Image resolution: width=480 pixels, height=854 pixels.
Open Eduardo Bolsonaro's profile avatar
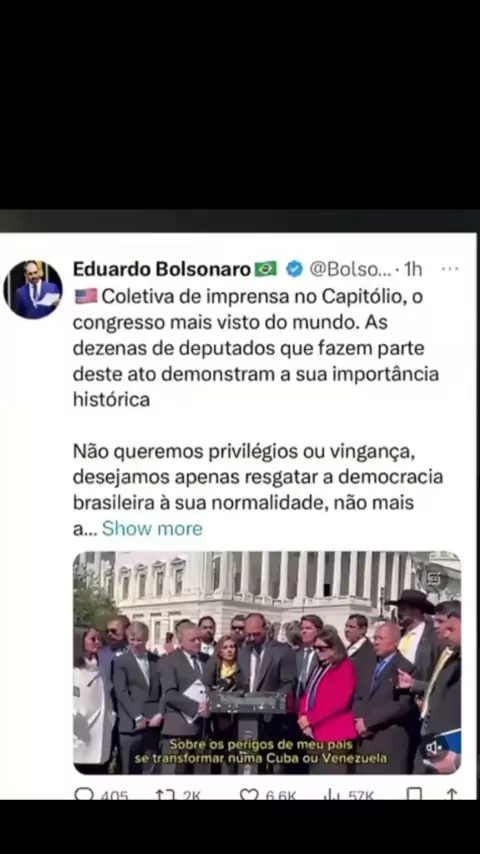tap(33, 290)
